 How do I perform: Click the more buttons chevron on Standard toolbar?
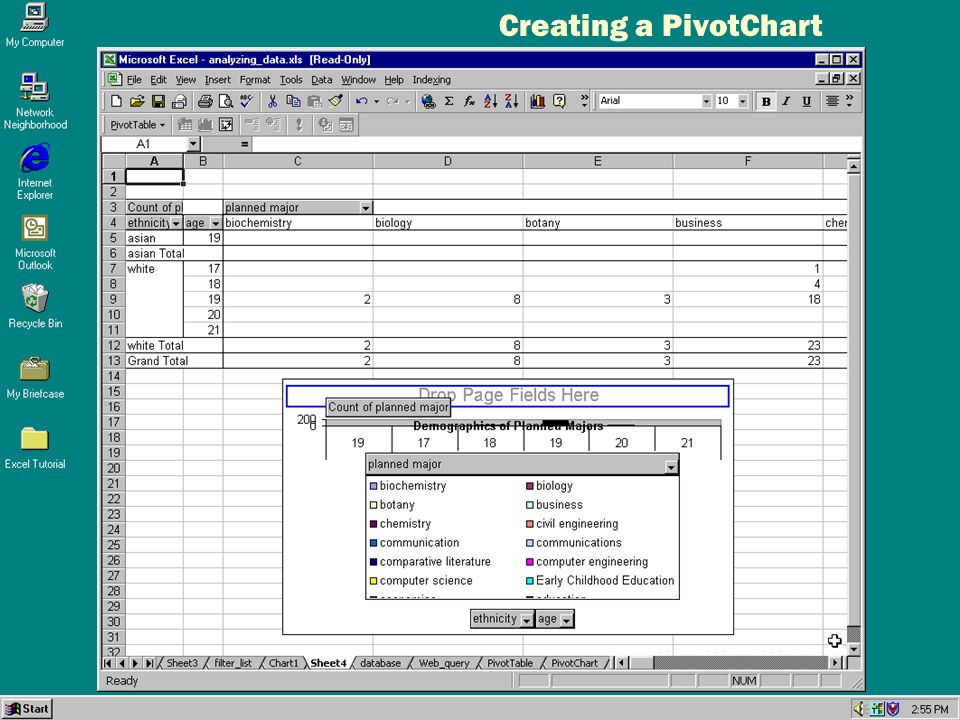pyautogui.click(x=584, y=101)
